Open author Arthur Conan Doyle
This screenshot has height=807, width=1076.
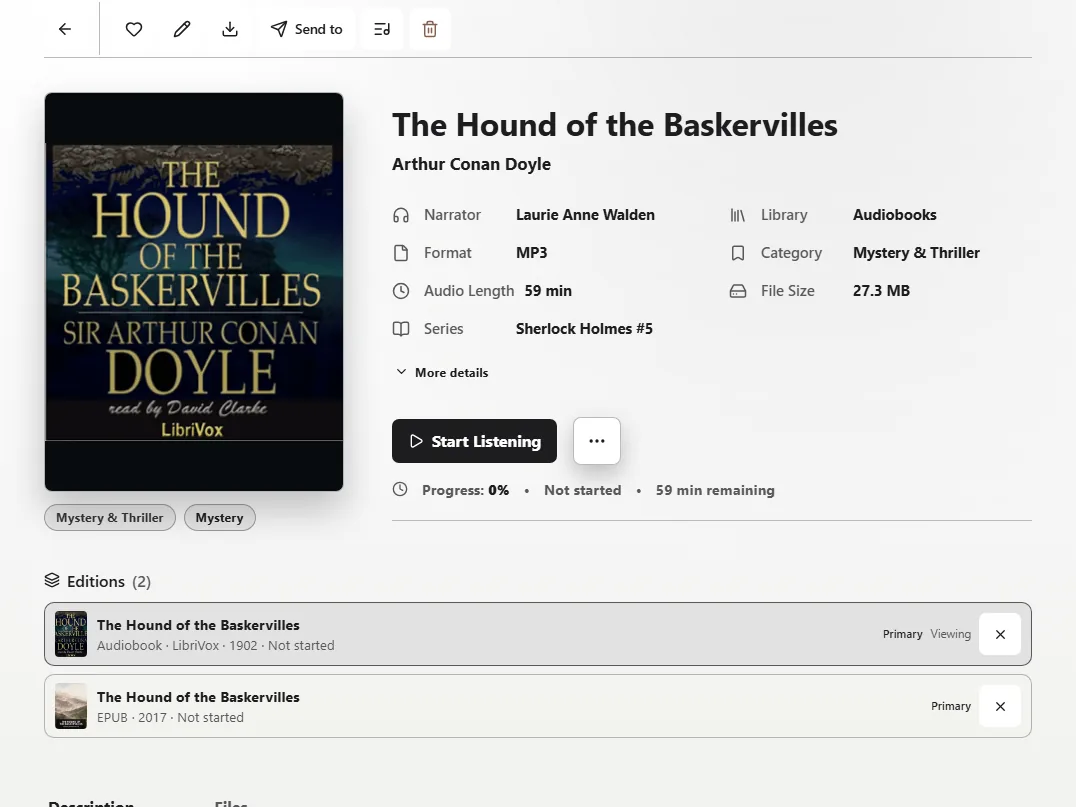pos(471,164)
